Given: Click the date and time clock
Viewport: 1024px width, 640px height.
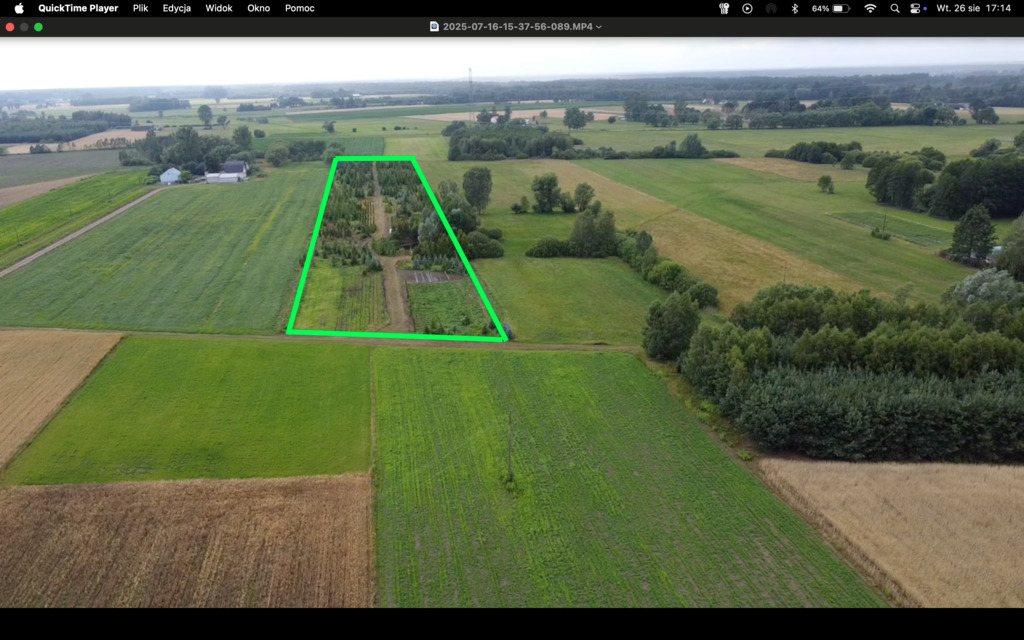Looking at the screenshot, I should click(973, 8).
